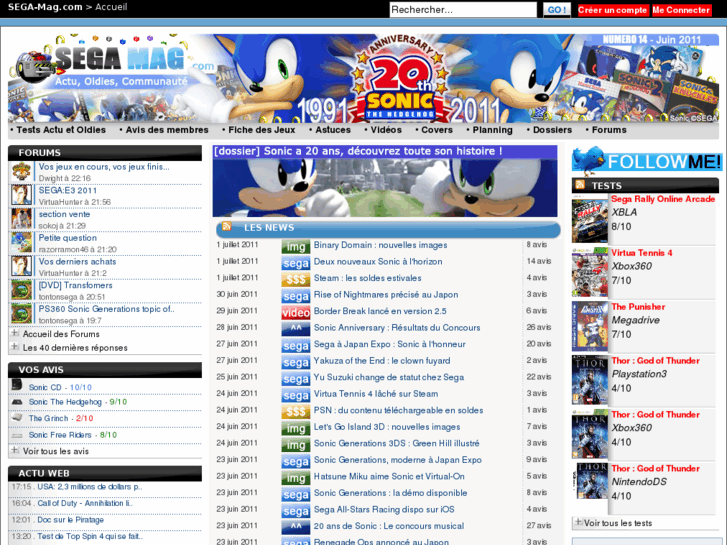Open the Vidéos menu item
Viewport: 727px width, 545px height.
[386, 130]
